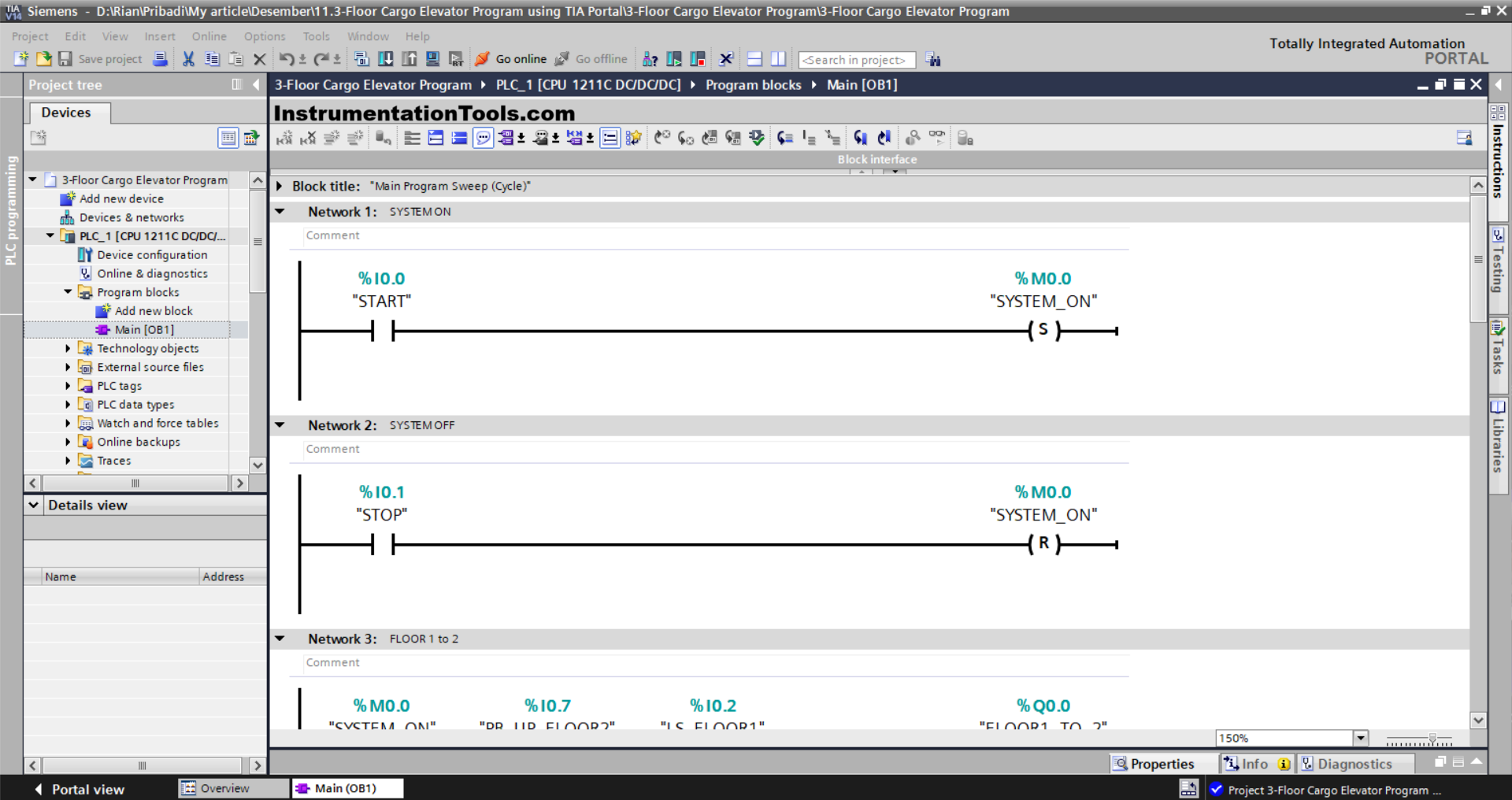Viewport: 1512px width, 800px height.
Task: Click the Copy icon in main toolbar
Action: tap(212, 59)
